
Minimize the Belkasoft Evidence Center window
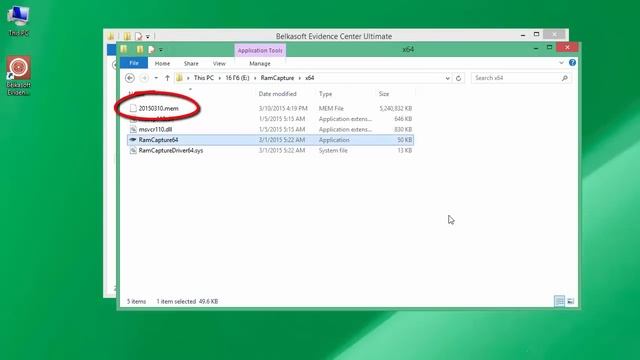[x=523, y=36]
